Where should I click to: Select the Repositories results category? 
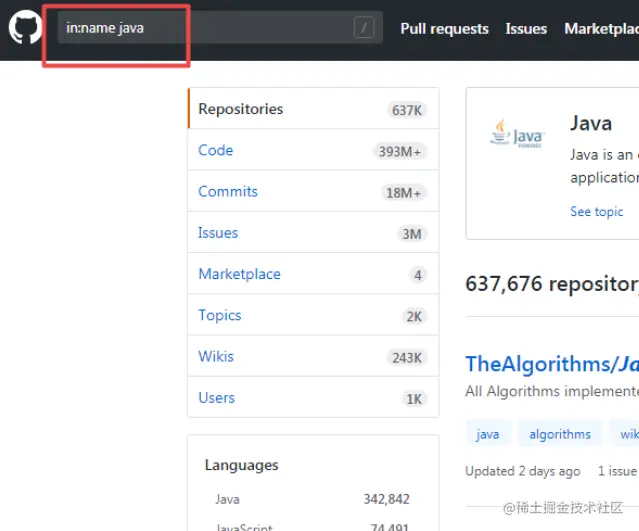(313, 108)
